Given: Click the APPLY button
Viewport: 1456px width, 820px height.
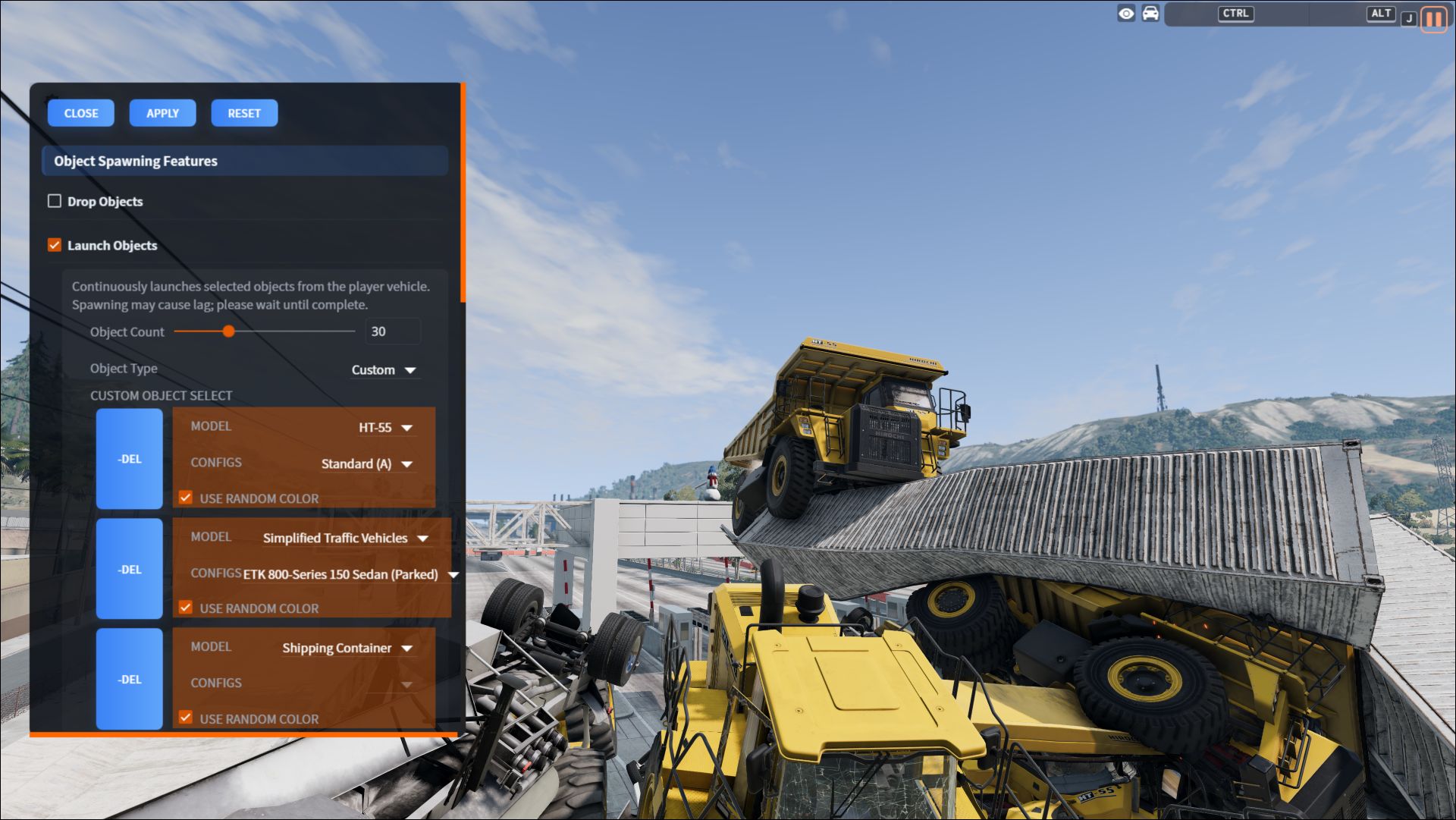Looking at the screenshot, I should pos(162,113).
